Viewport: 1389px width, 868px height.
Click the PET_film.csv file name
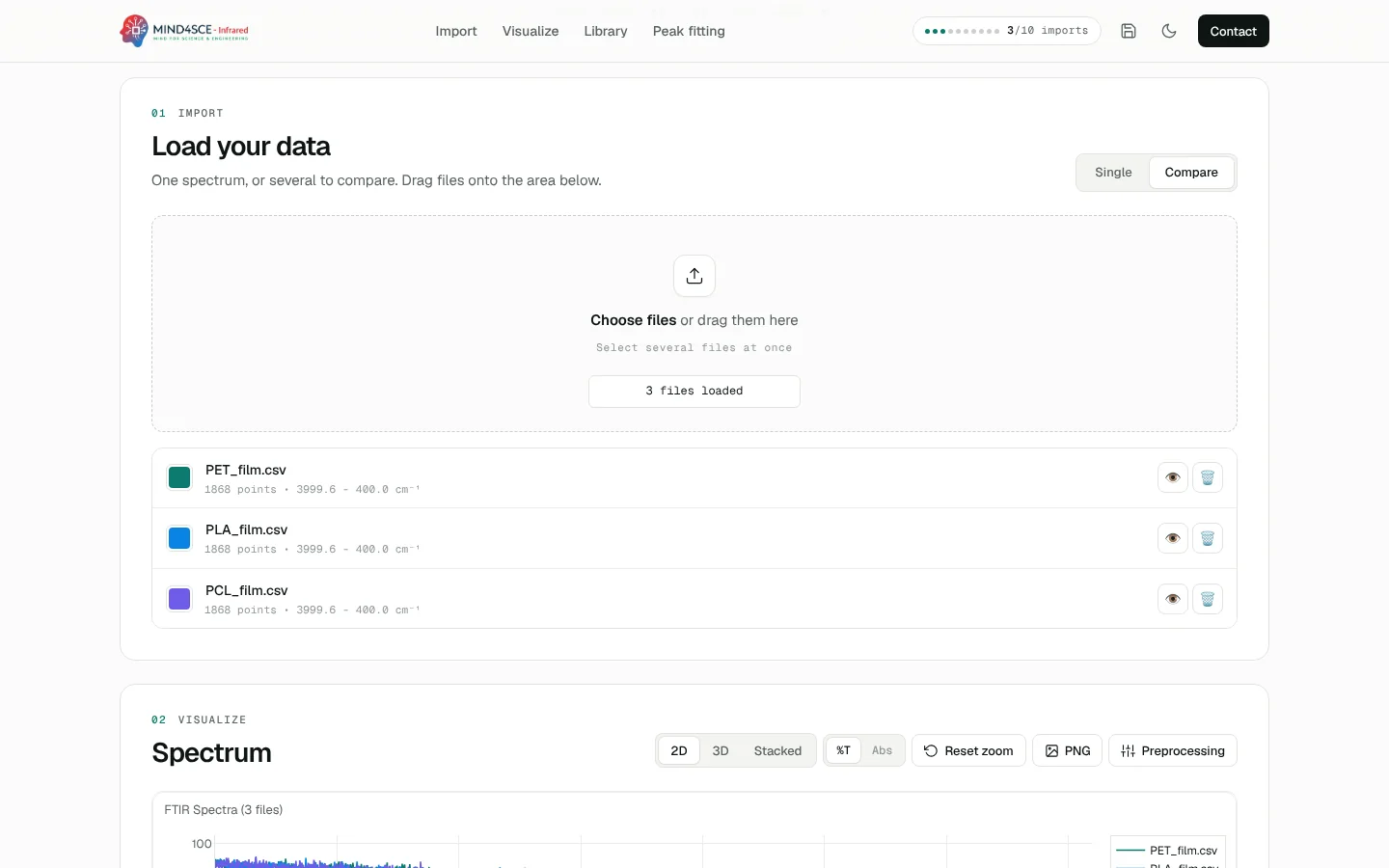click(246, 470)
